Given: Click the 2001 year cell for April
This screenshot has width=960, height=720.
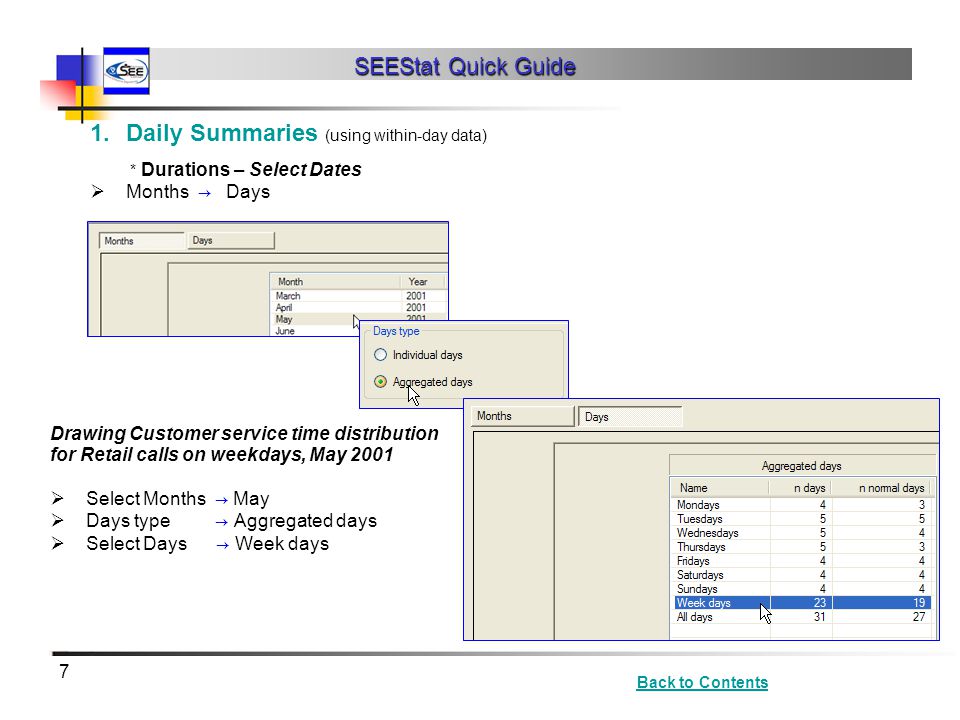Looking at the screenshot, I should click(416, 307).
